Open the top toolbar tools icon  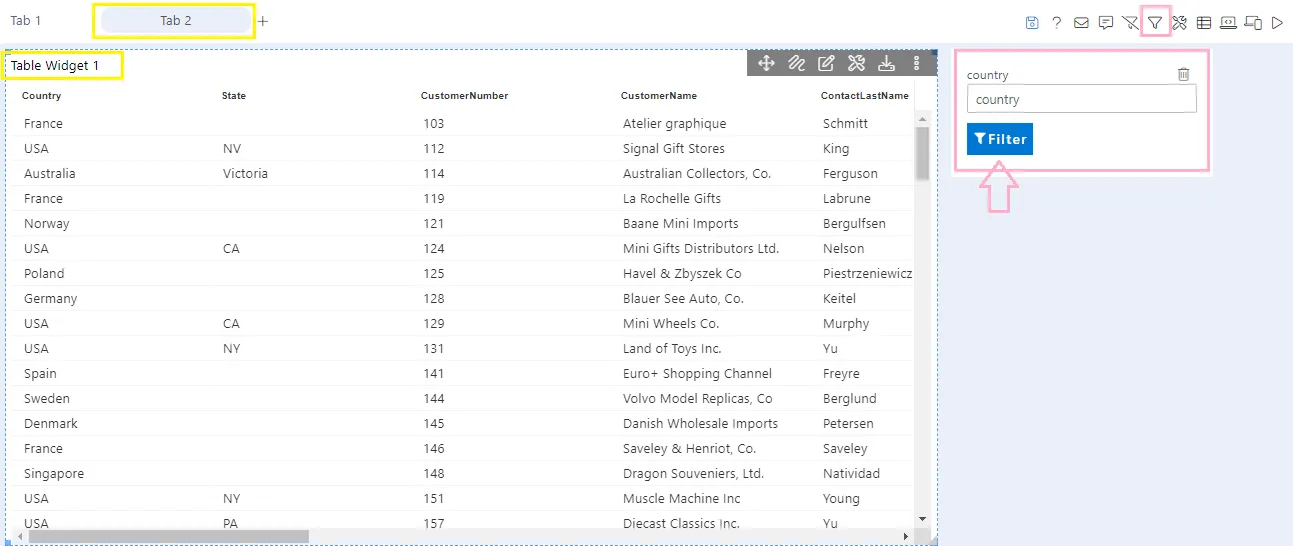coord(1179,22)
